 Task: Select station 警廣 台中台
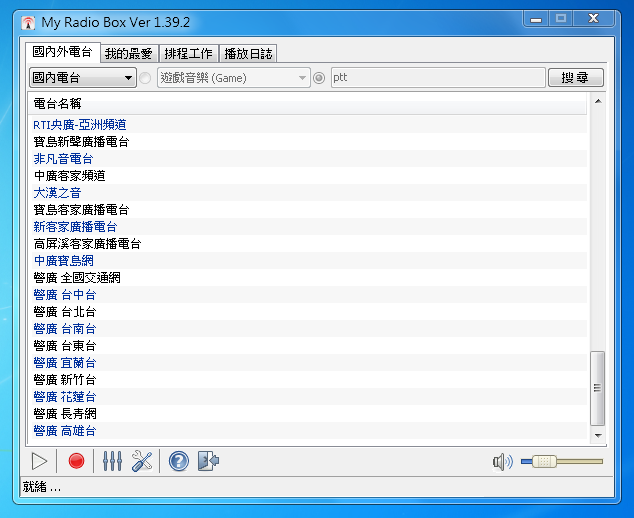pos(308,294)
